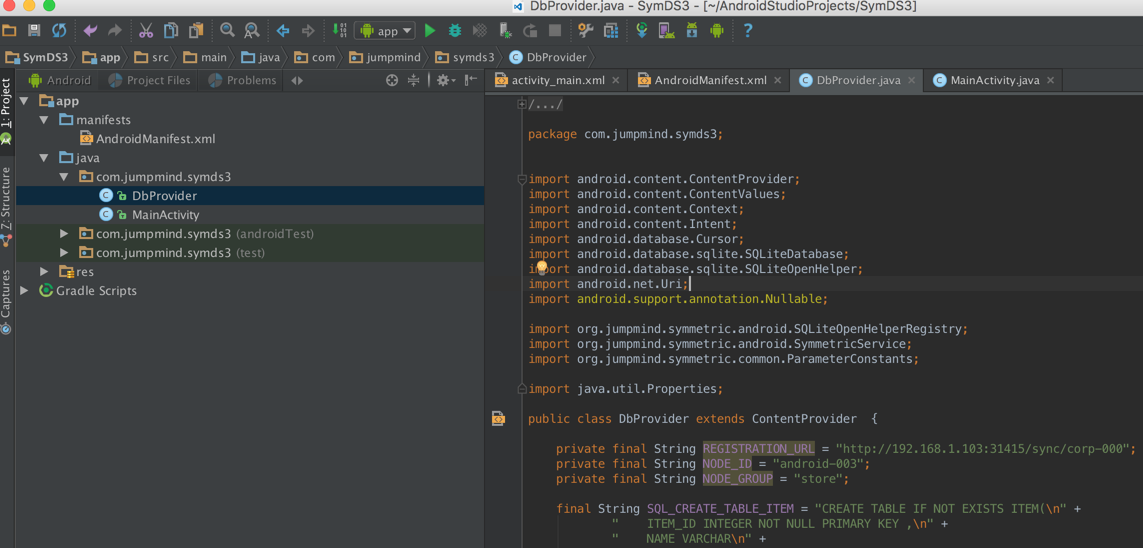Image resolution: width=1143 pixels, height=548 pixels.
Task: Navigate Back with the blue arrow
Action: 283,31
